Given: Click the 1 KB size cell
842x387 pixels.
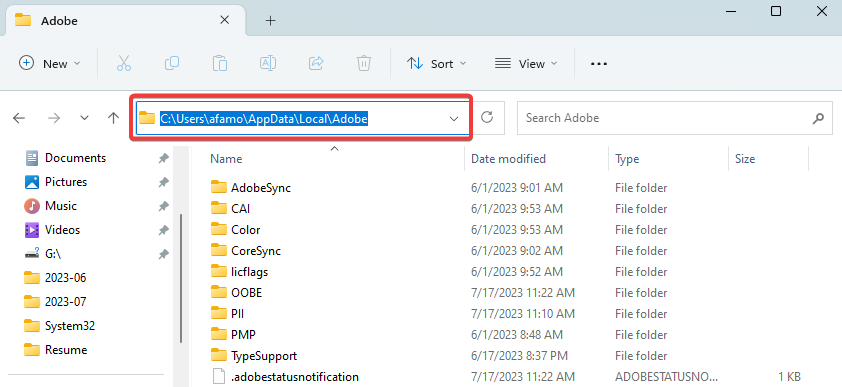Looking at the screenshot, I should click(x=789, y=377).
